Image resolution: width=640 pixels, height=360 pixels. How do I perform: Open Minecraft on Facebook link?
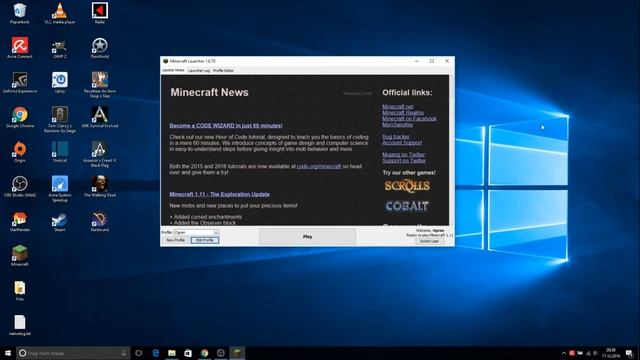coord(409,118)
